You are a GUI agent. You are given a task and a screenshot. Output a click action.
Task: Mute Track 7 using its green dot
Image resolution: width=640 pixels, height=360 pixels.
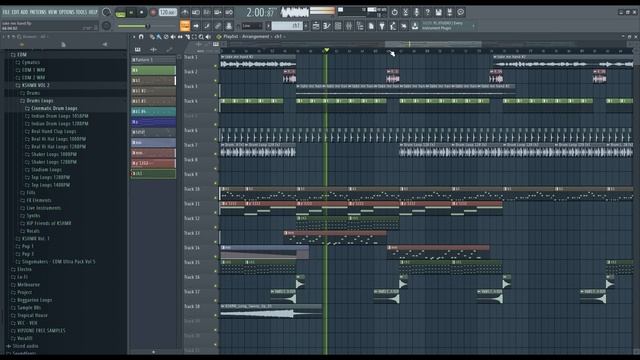216,153
